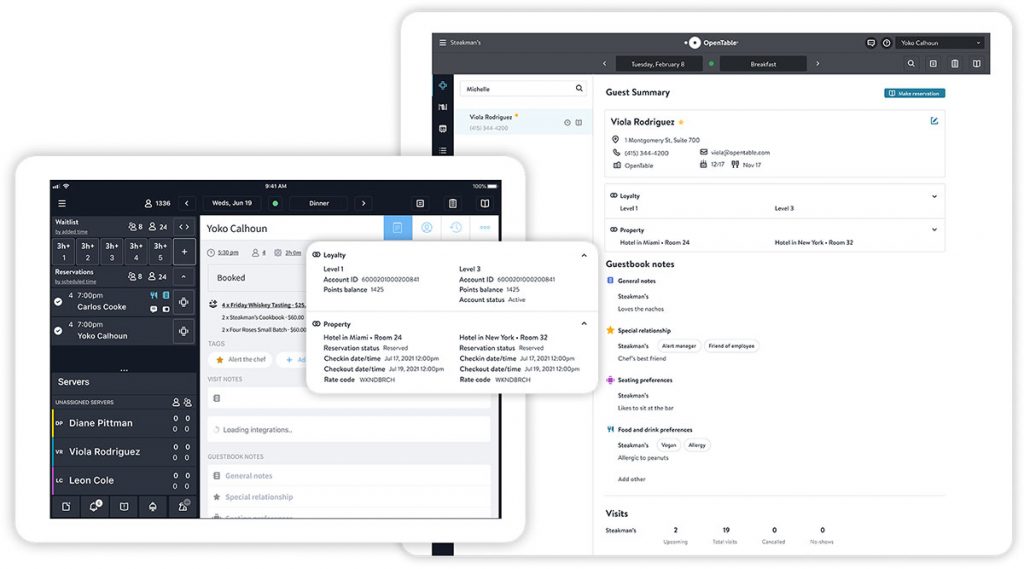
Task: Select the Breakfast shift selector
Action: pos(763,64)
